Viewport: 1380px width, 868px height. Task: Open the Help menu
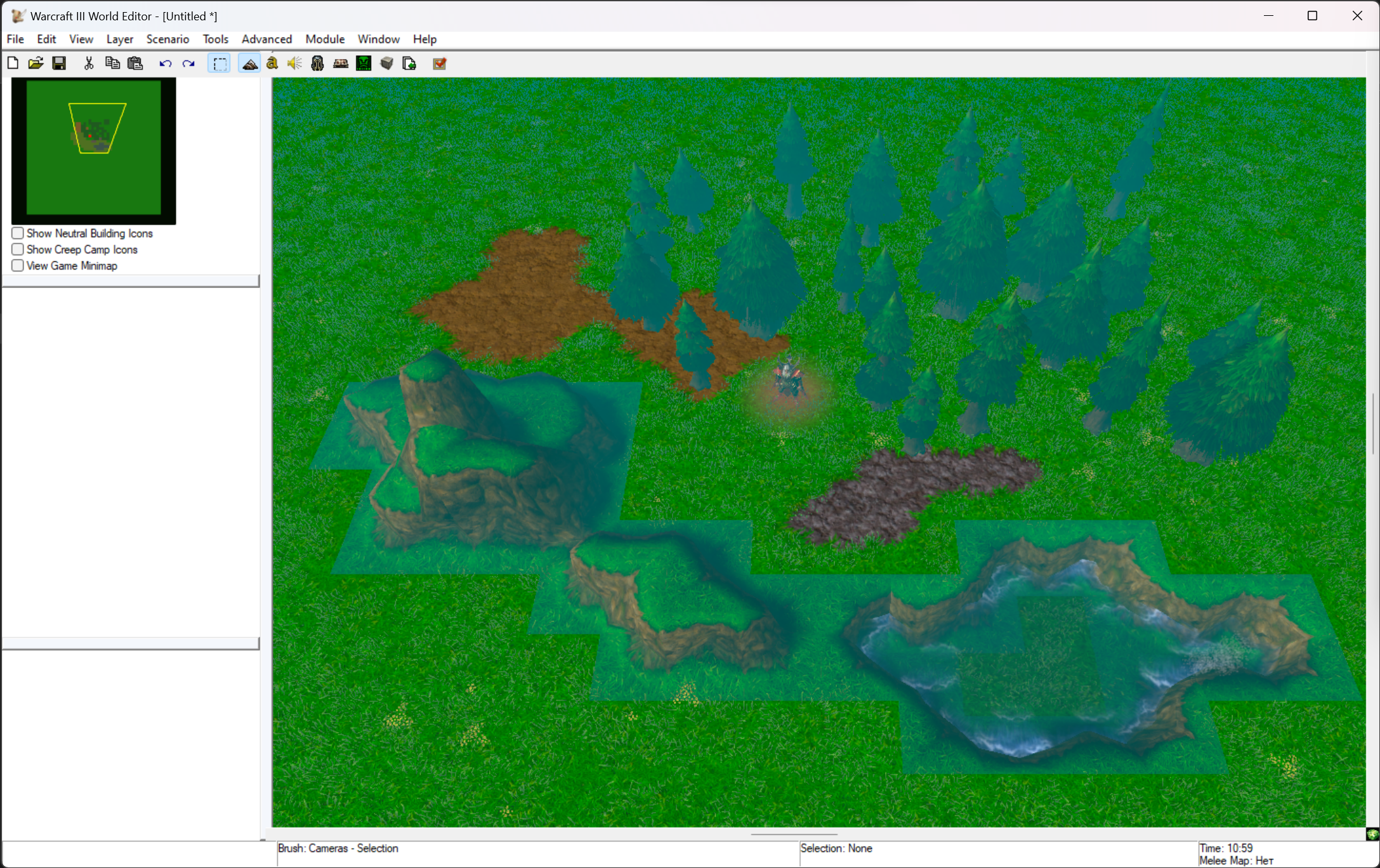click(x=424, y=39)
